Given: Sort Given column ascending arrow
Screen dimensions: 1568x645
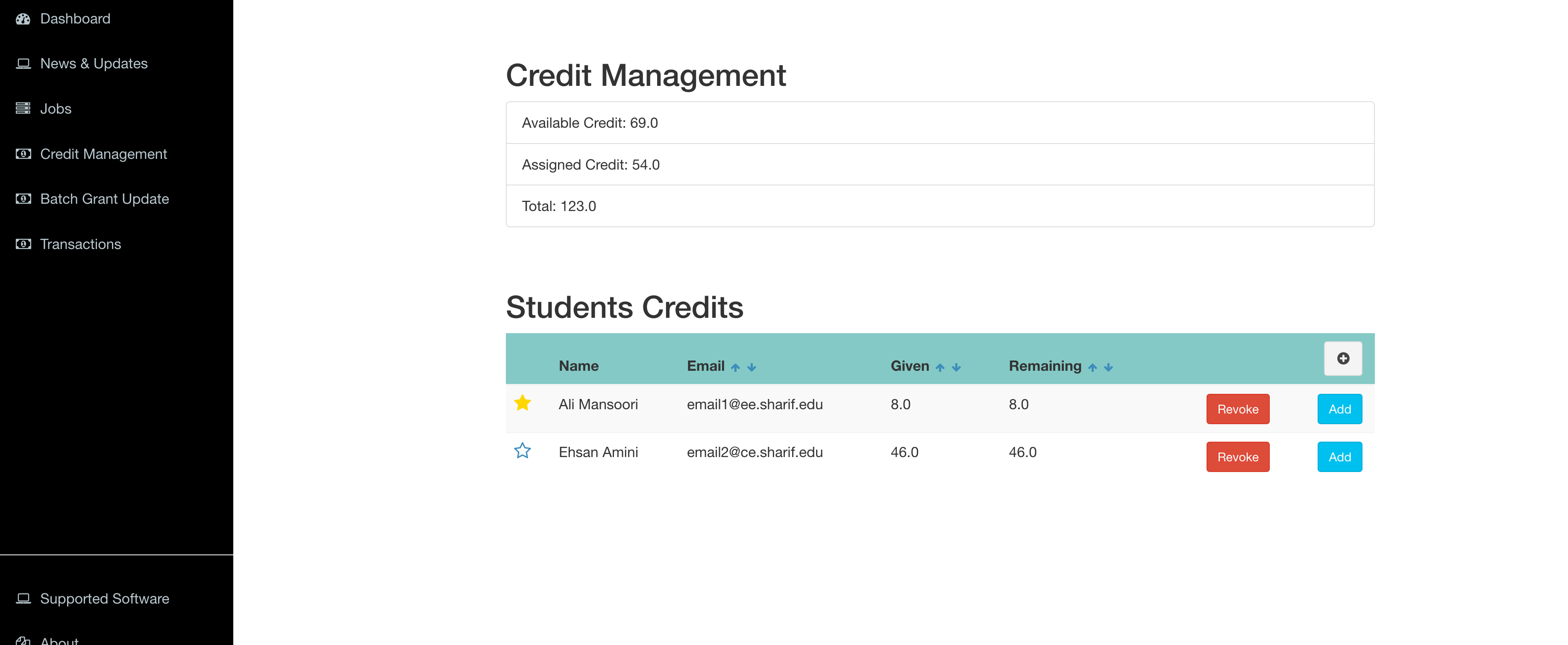Looking at the screenshot, I should [x=940, y=367].
